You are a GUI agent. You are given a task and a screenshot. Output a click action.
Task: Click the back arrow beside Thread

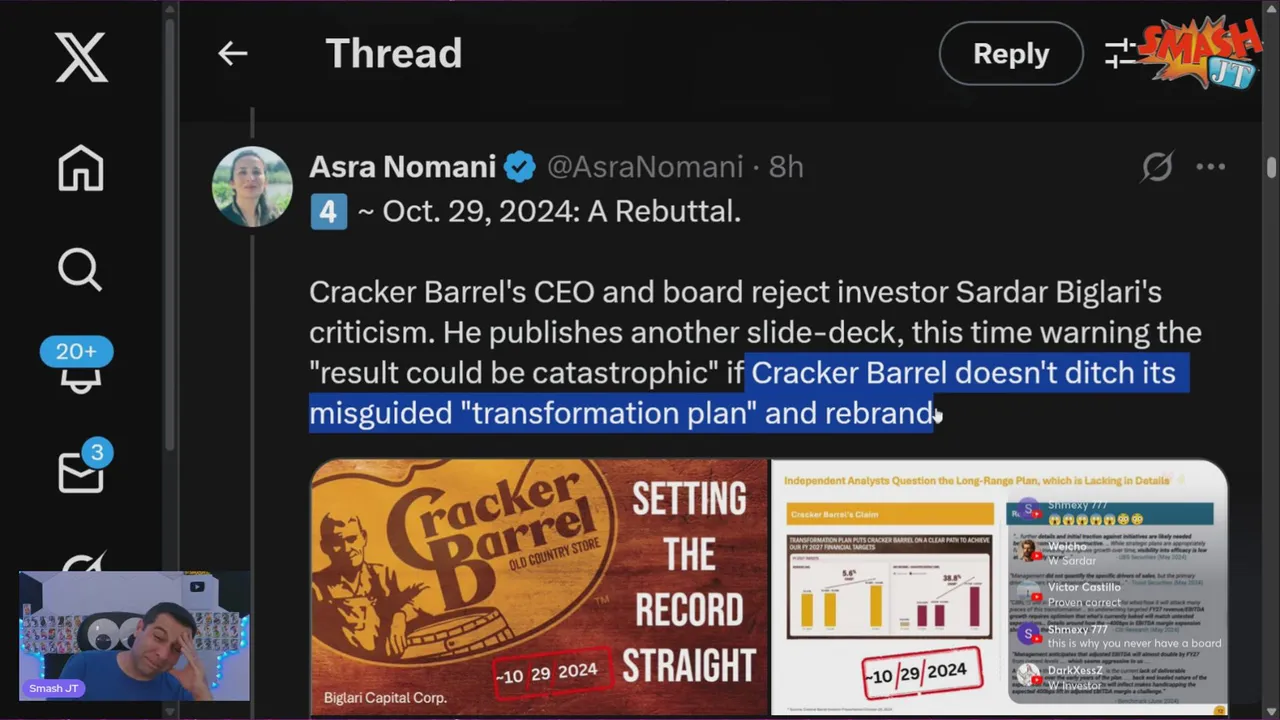[x=232, y=54]
